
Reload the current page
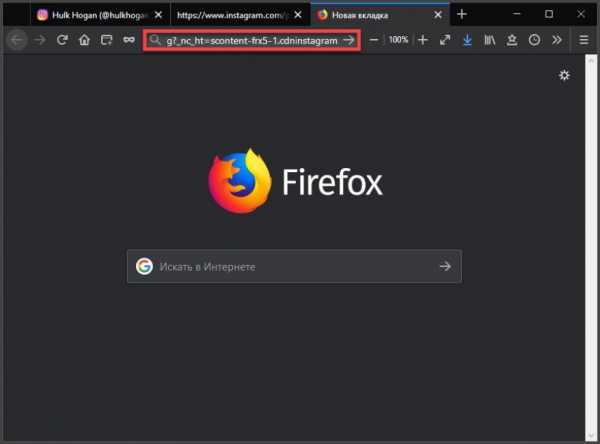tap(62, 40)
